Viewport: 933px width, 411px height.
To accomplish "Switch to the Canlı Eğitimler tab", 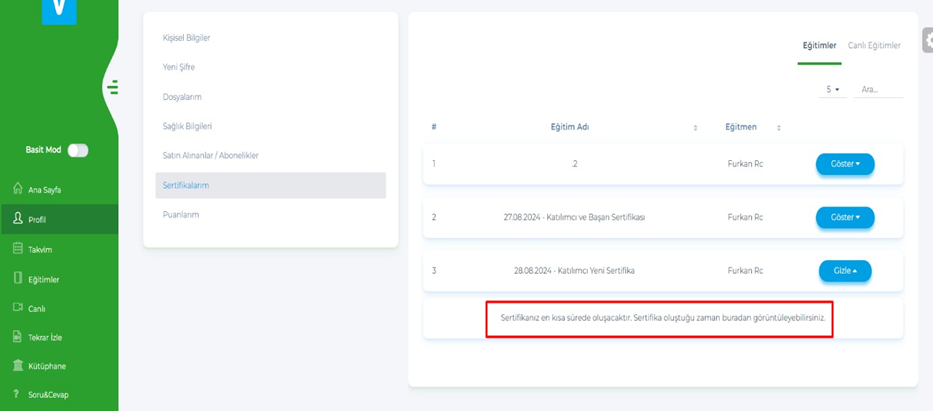I will [874, 46].
